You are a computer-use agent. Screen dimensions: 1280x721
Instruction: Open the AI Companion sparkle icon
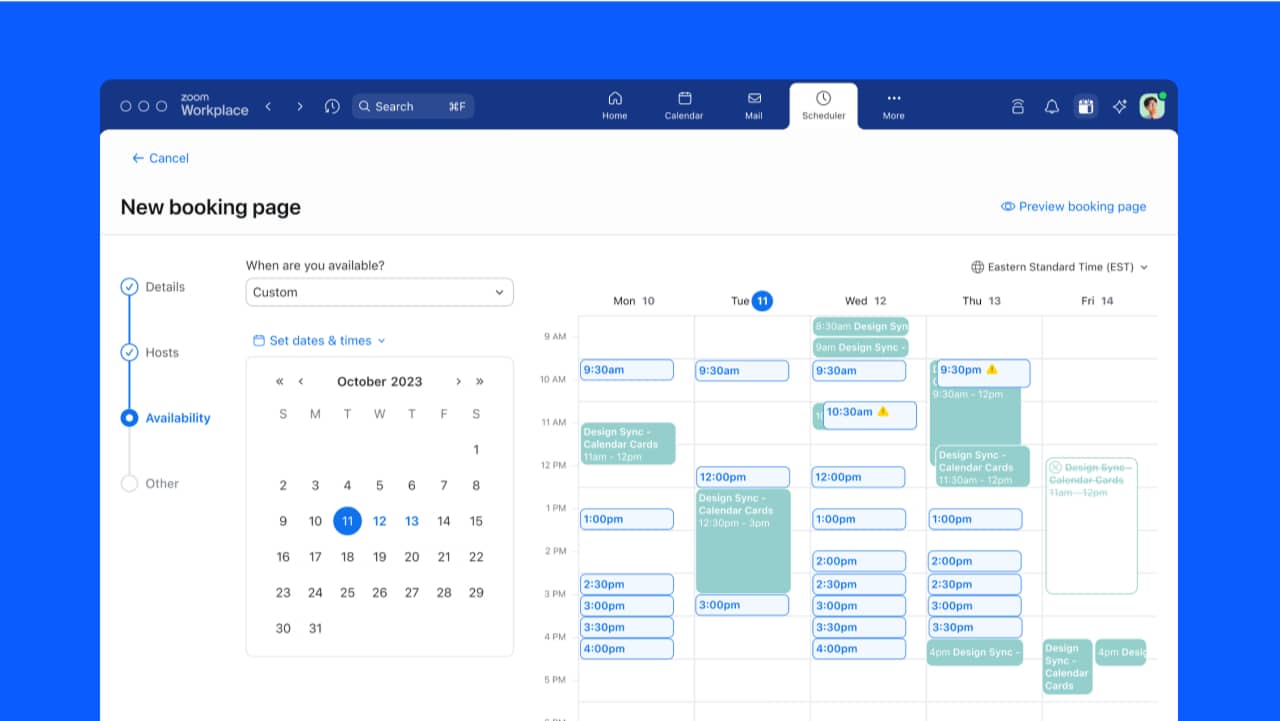coord(1120,106)
